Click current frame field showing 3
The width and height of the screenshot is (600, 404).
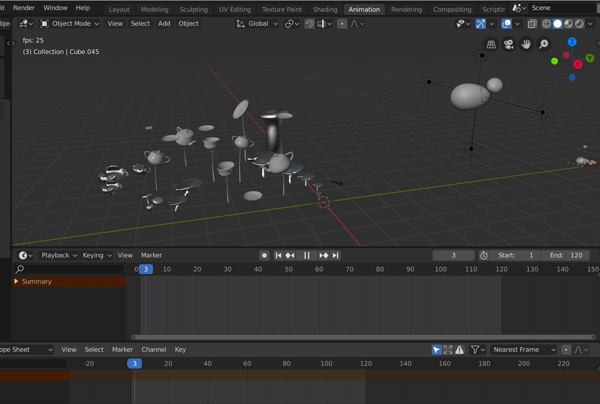[x=453, y=255]
